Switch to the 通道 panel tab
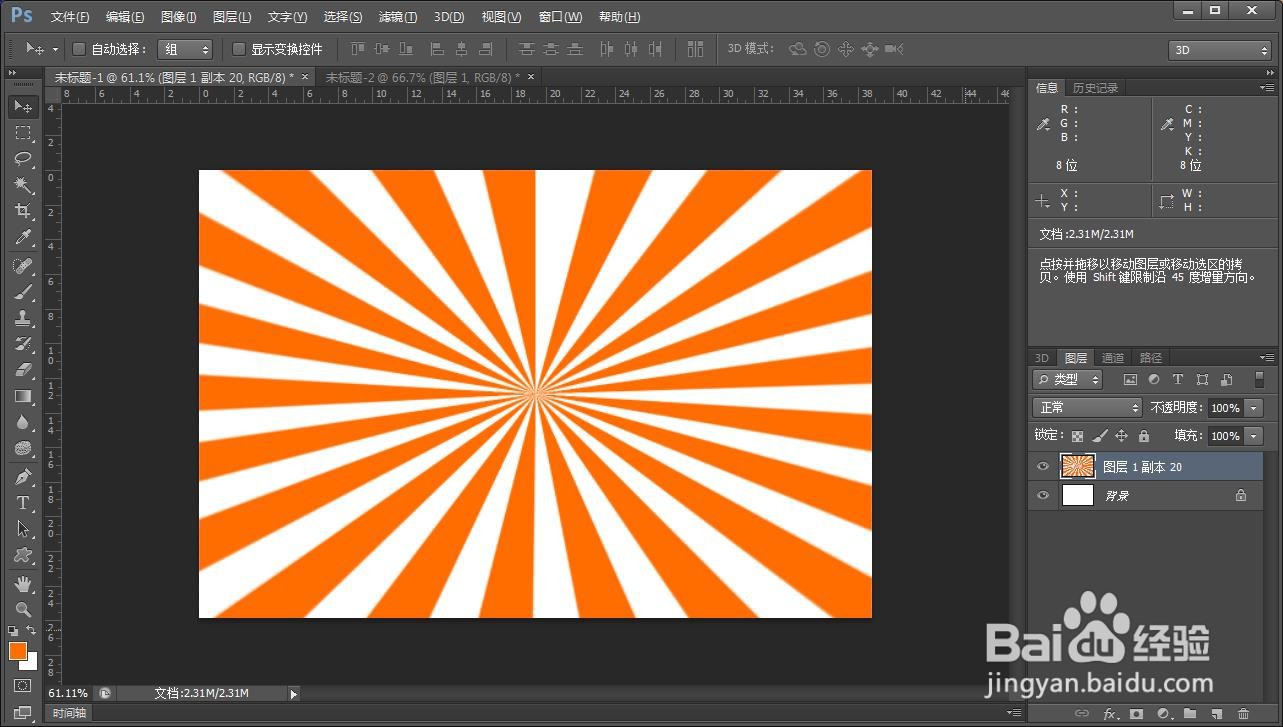 1113,357
